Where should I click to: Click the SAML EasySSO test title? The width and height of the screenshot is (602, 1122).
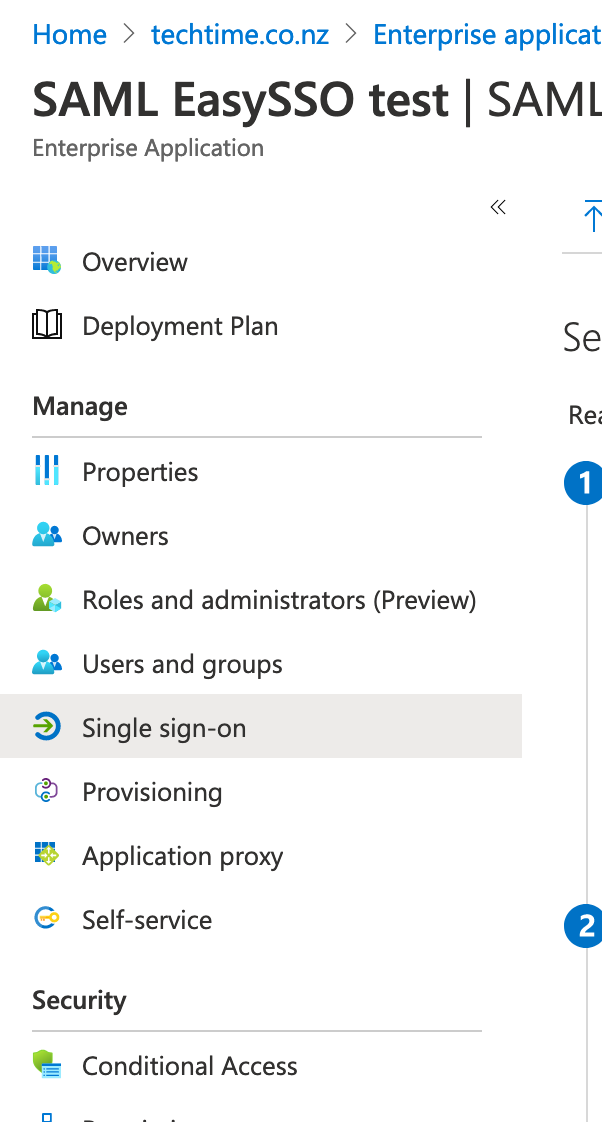click(241, 99)
